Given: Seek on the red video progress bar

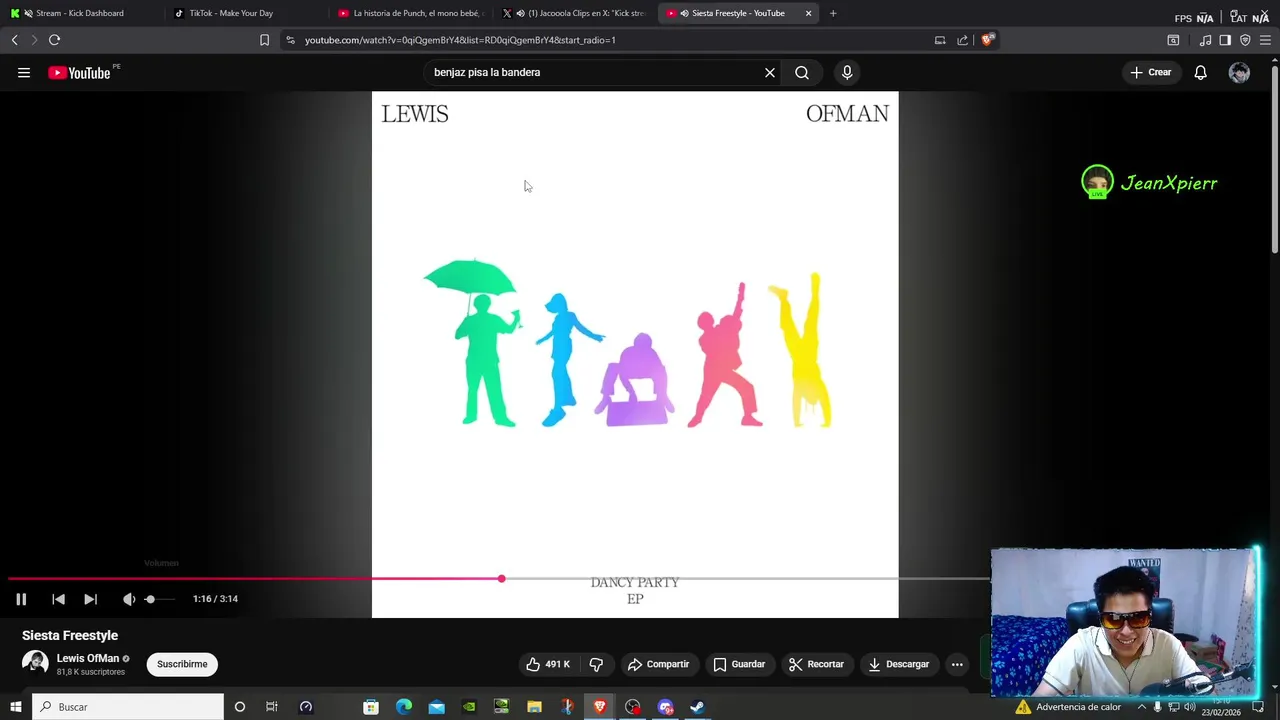Looking at the screenshot, I should [498, 578].
